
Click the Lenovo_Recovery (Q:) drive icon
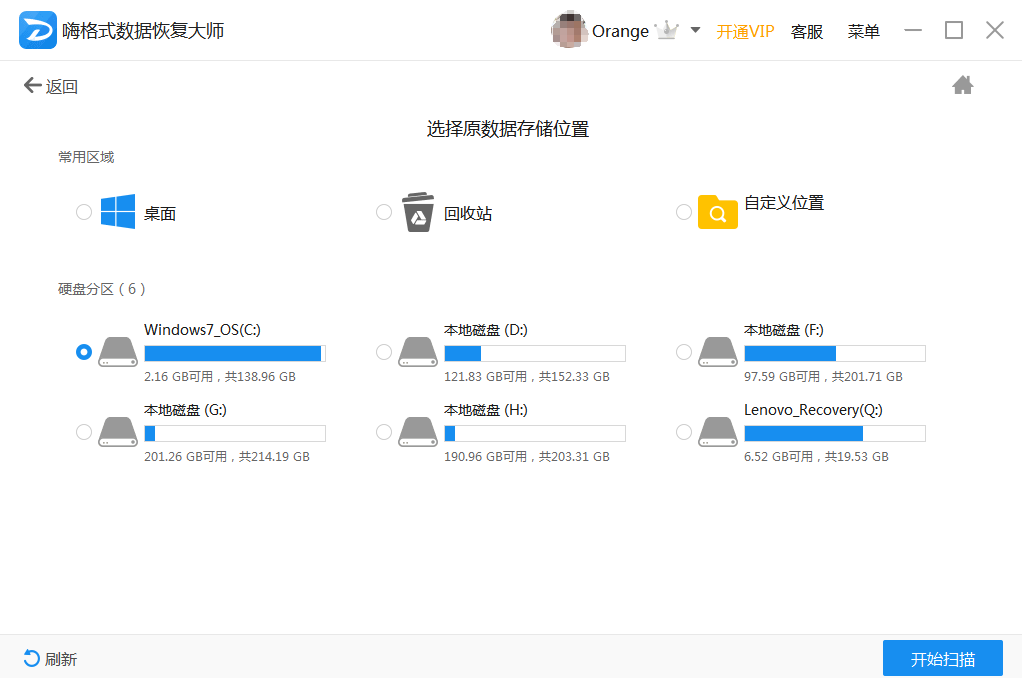point(718,431)
